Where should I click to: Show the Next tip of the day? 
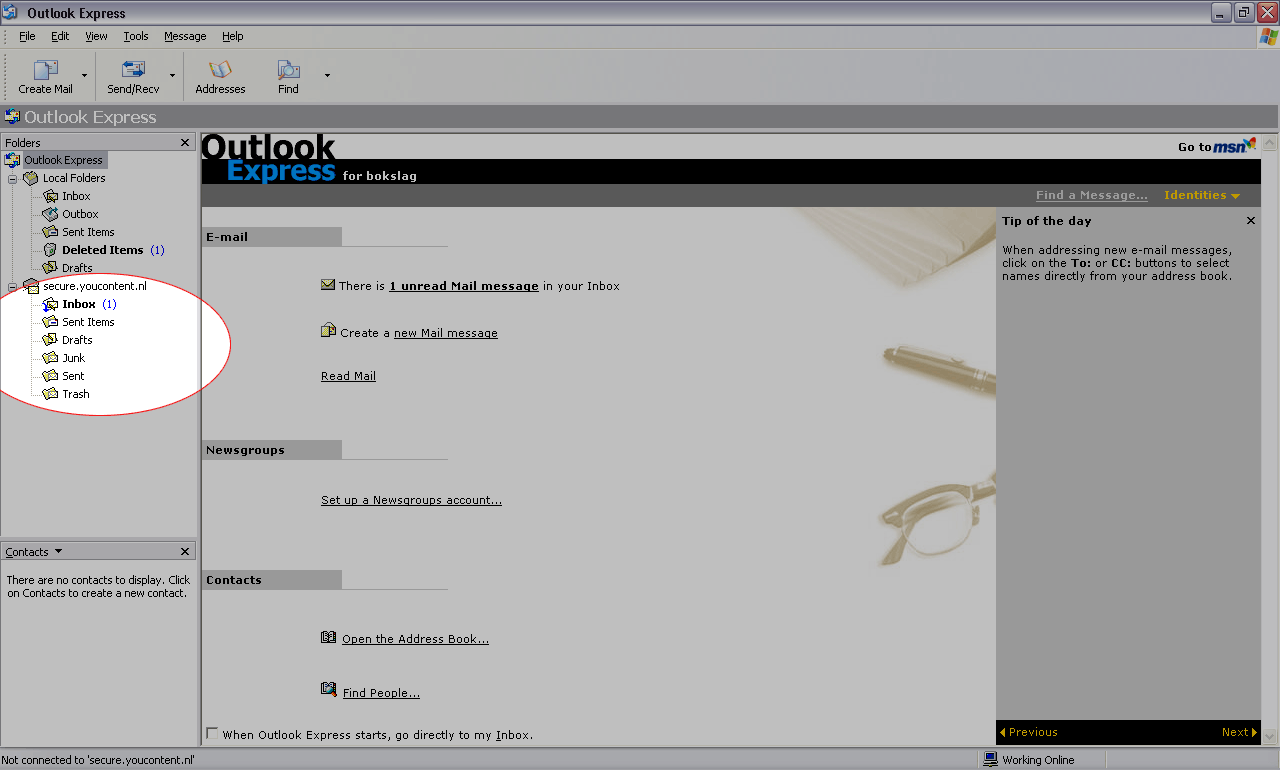[x=1239, y=732]
